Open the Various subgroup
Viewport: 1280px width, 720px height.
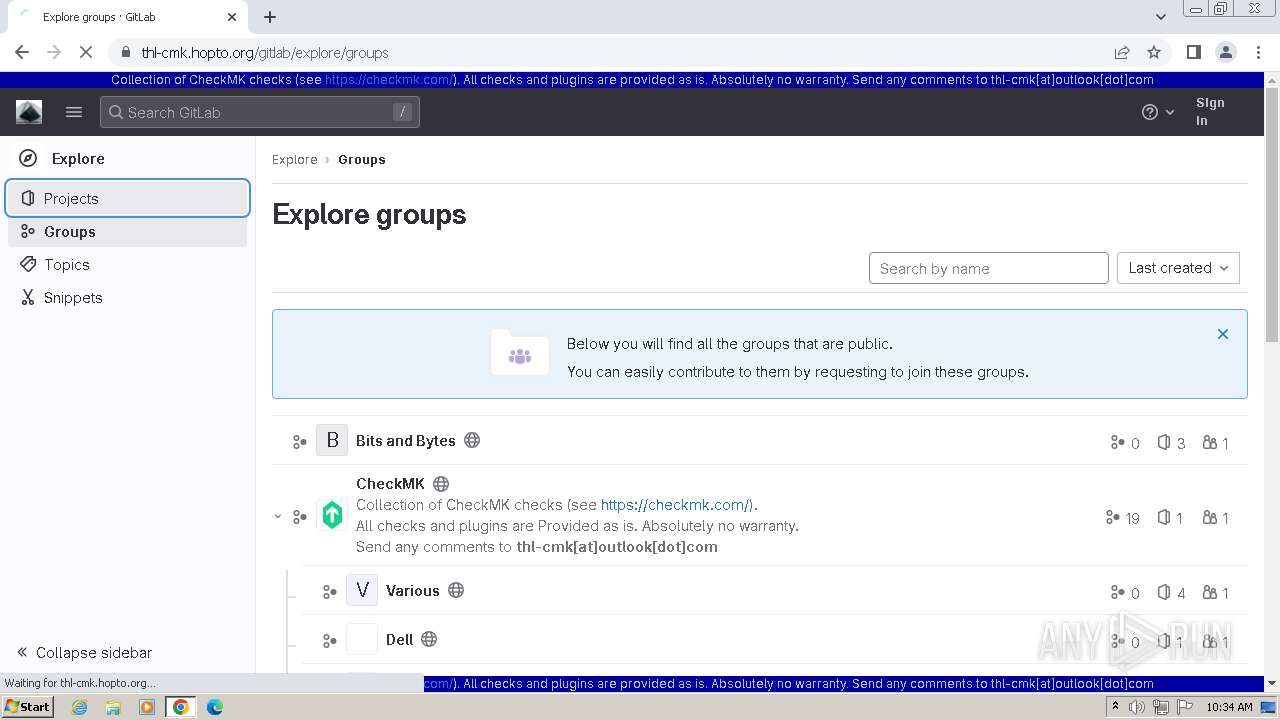413,590
